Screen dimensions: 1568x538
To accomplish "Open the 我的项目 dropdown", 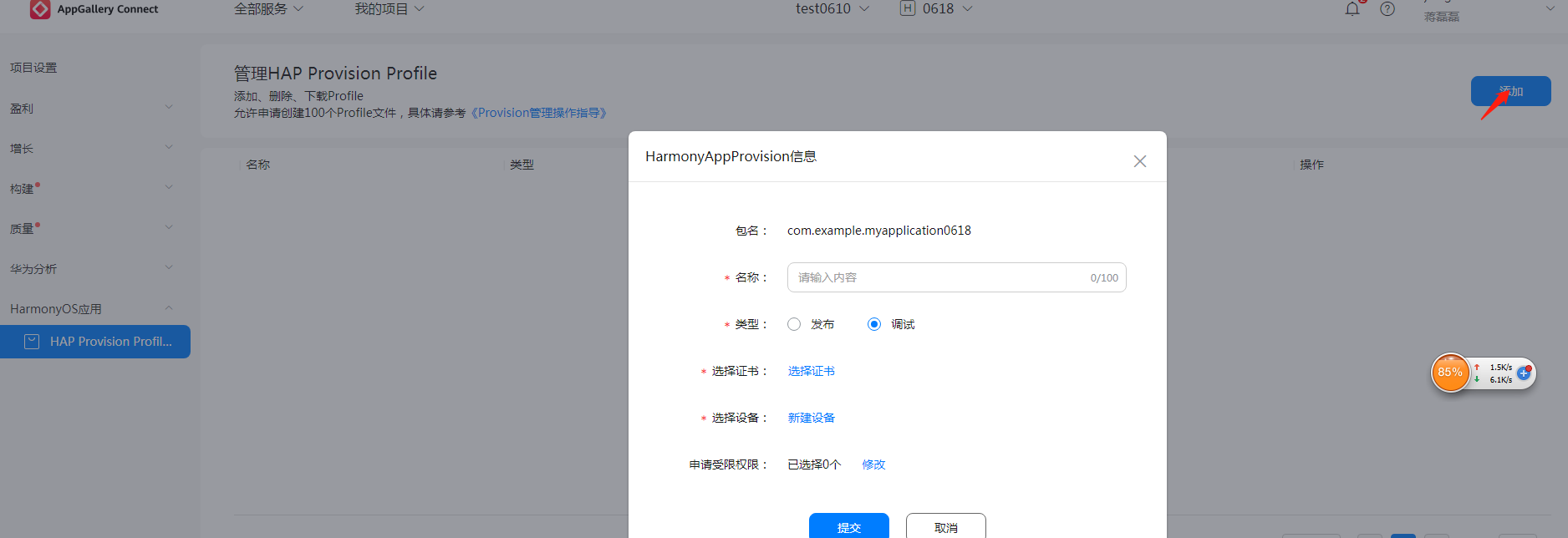I will click(x=389, y=9).
